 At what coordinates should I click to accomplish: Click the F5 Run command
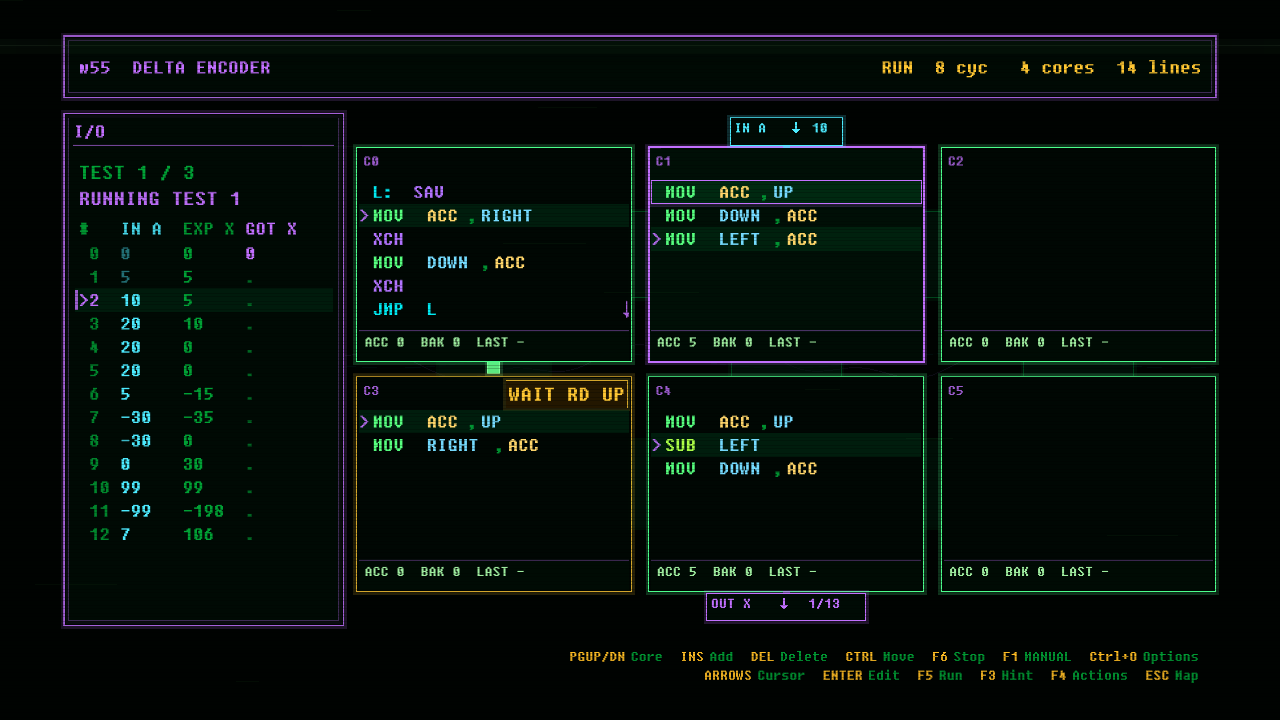tap(940, 675)
